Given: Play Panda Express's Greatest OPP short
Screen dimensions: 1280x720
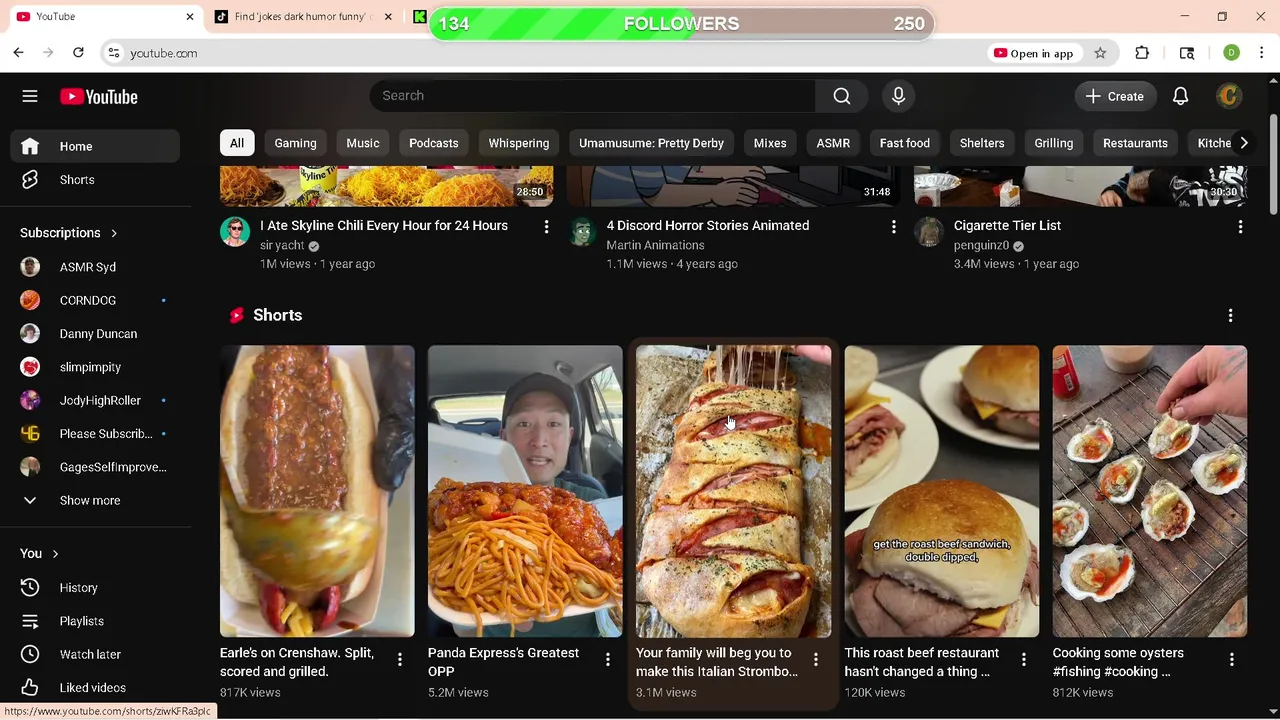Looking at the screenshot, I should tap(525, 491).
